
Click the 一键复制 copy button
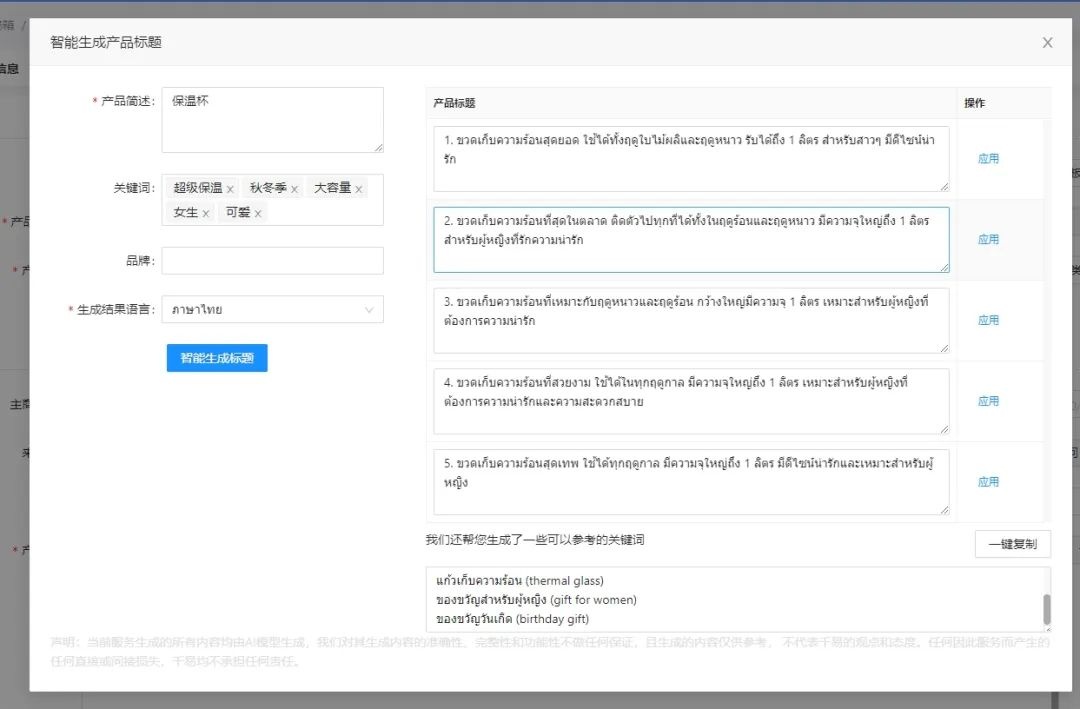tap(1012, 544)
